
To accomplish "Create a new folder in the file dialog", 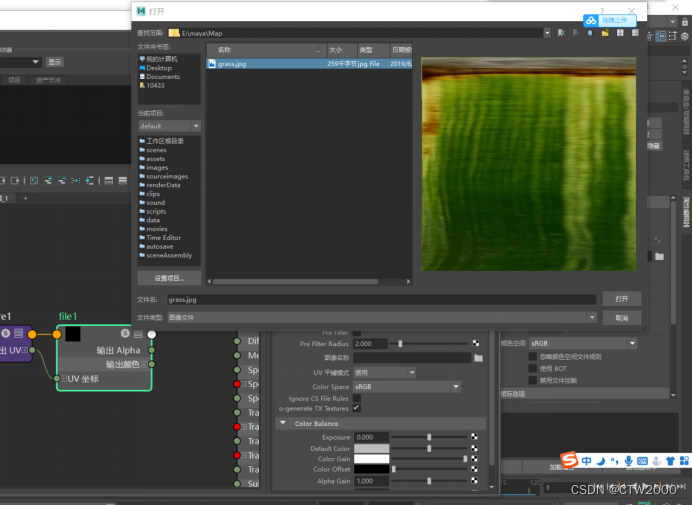I will [605, 33].
